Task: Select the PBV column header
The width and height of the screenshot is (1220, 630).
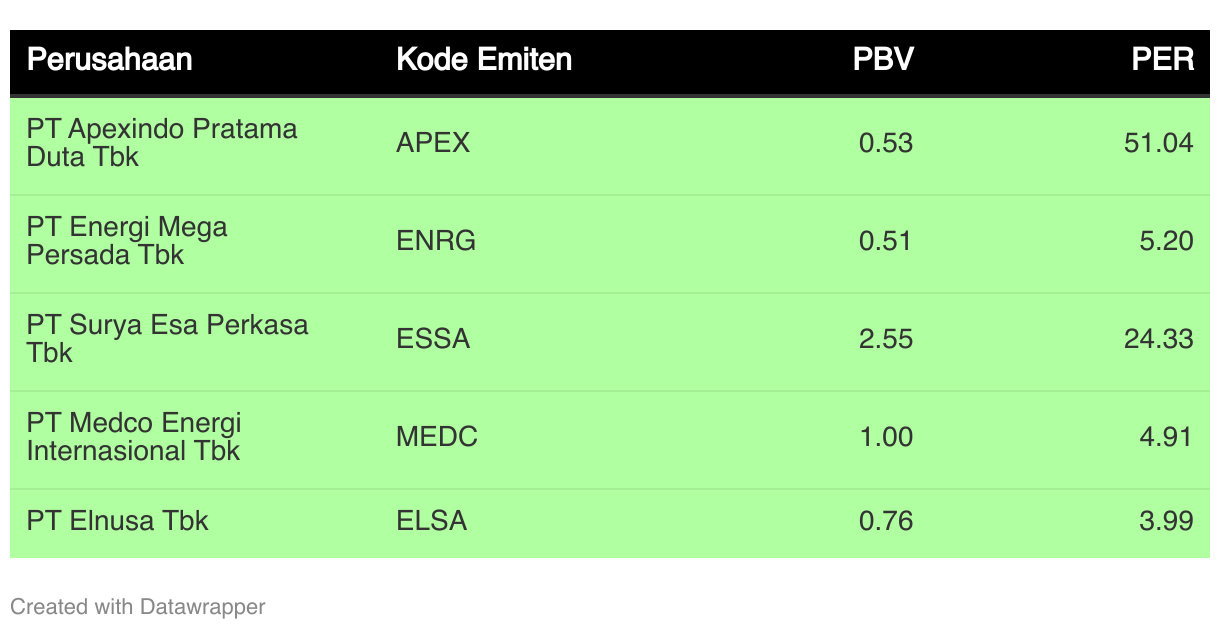Action: pyautogui.click(x=883, y=59)
